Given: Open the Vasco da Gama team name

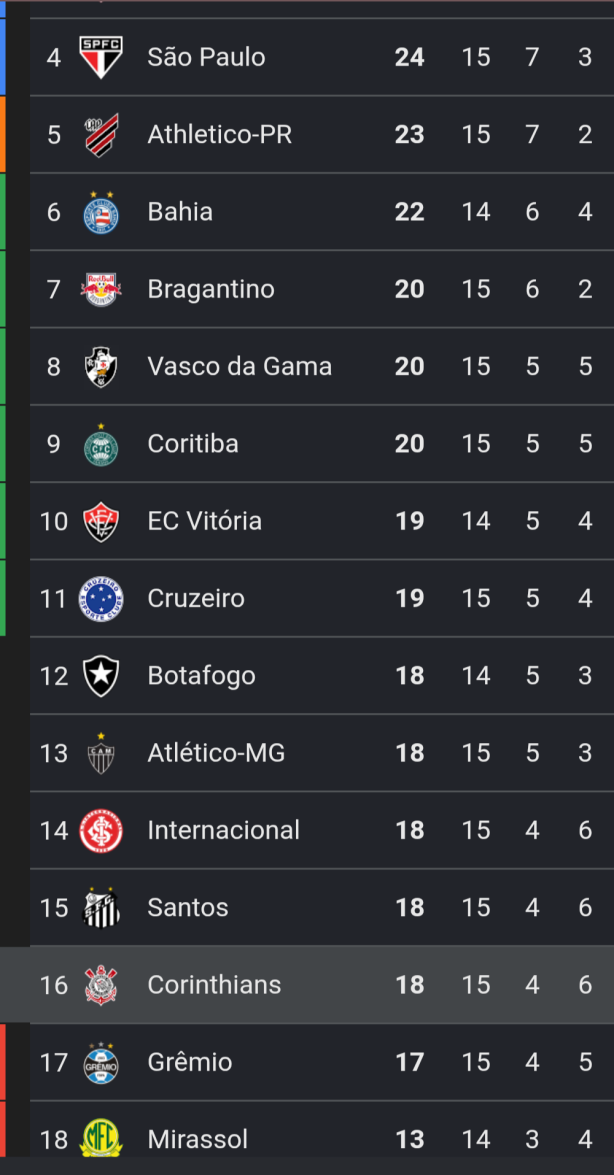Looking at the screenshot, I should [240, 366].
